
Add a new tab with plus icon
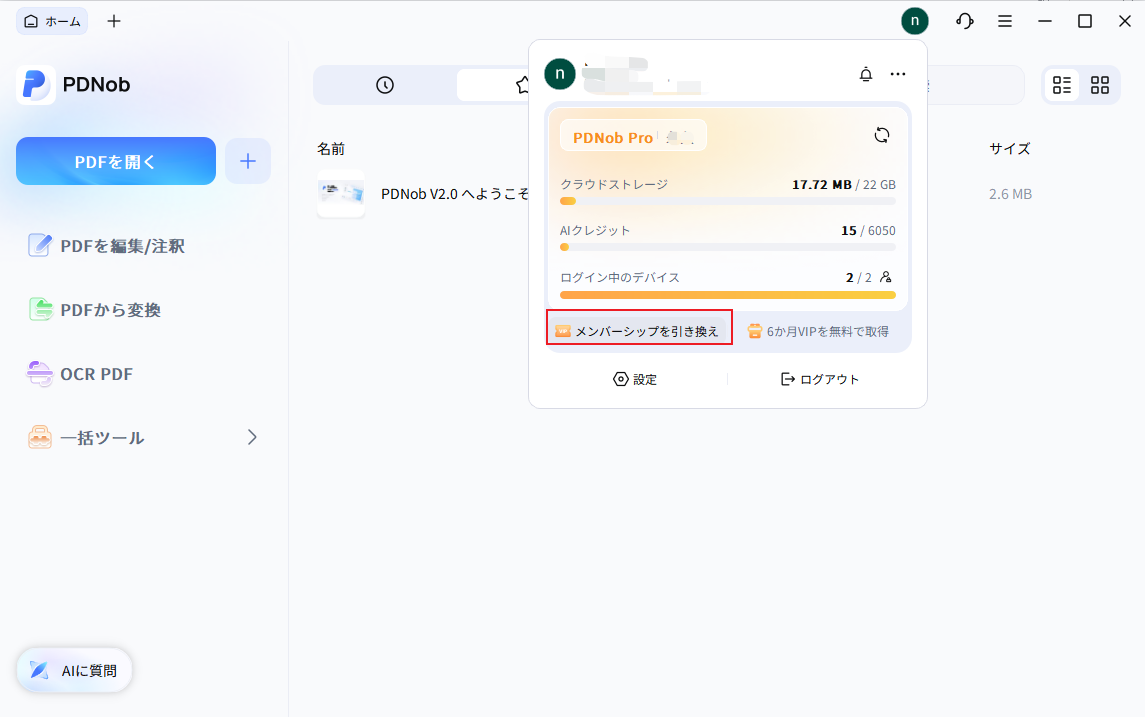click(x=113, y=21)
